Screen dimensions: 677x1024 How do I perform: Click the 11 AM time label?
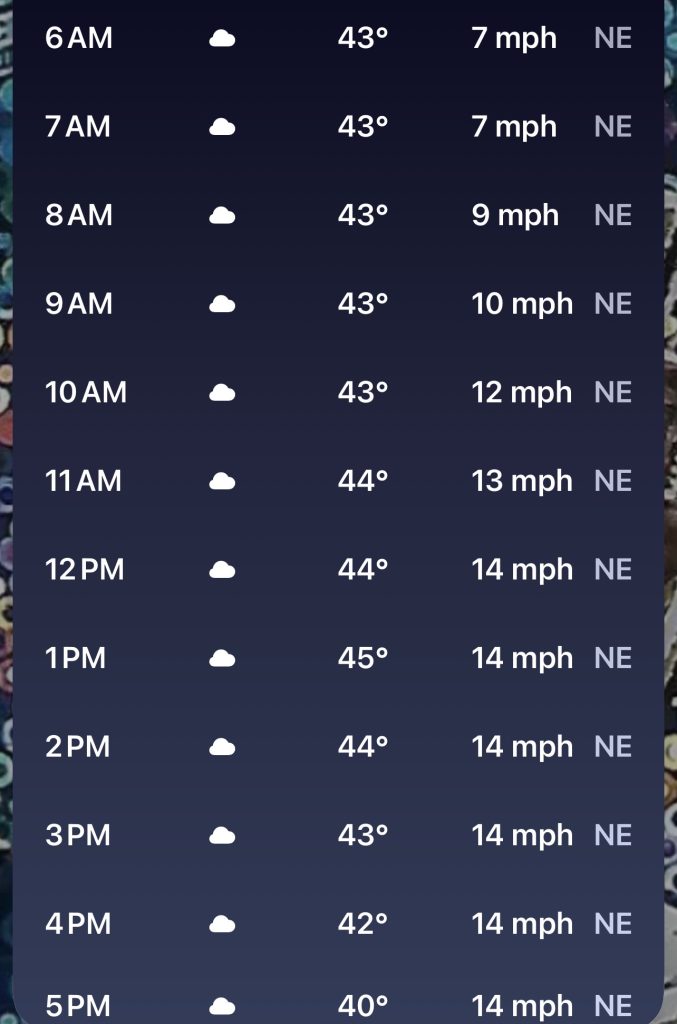point(83,481)
